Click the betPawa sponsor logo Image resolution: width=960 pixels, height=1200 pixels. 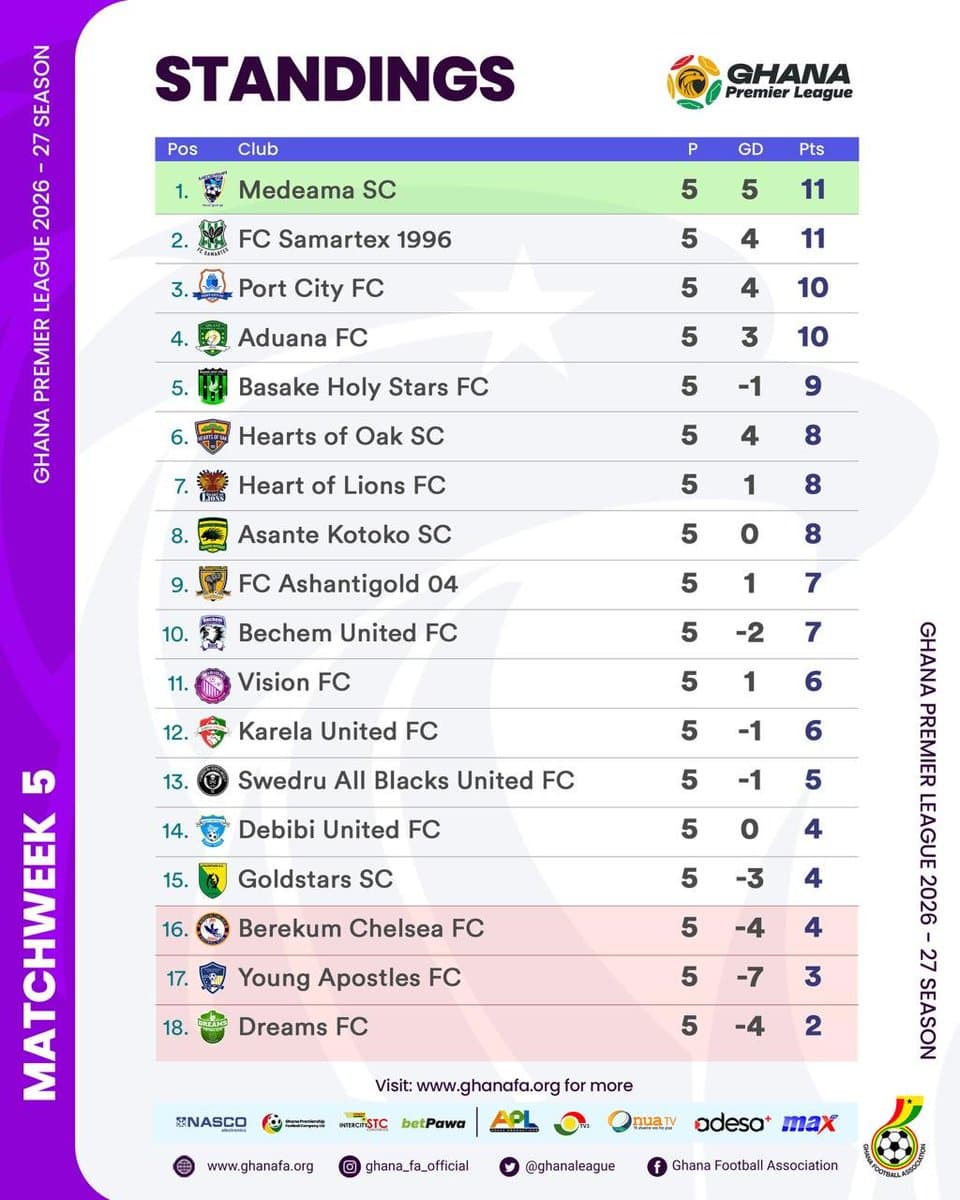(433, 1123)
